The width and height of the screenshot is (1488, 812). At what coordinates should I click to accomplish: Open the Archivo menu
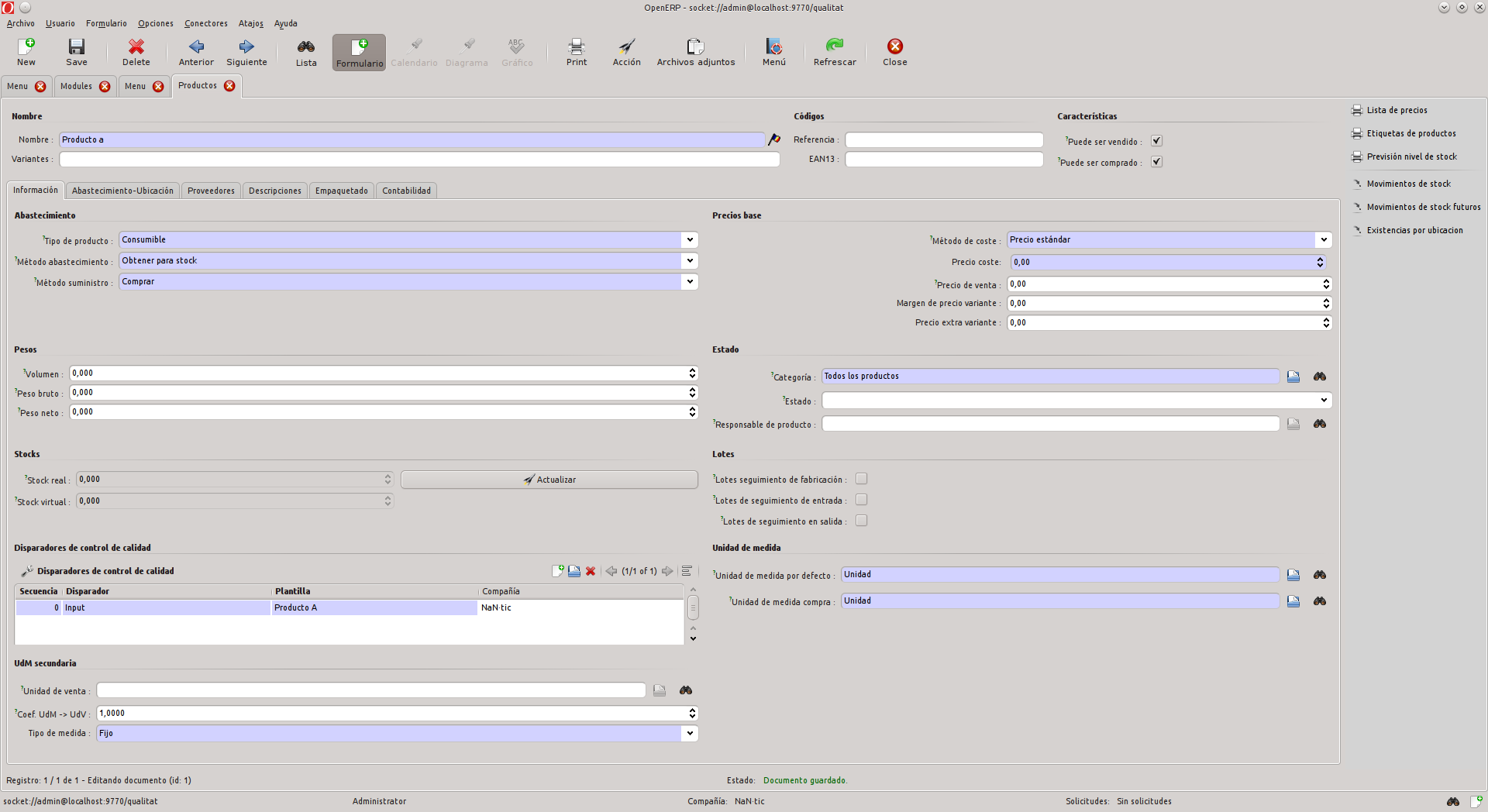(x=21, y=23)
